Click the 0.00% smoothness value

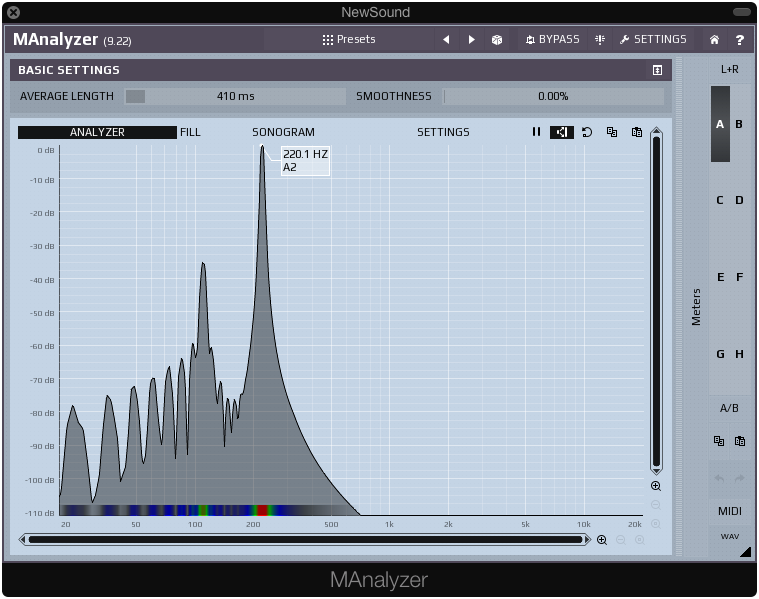tap(553, 96)
